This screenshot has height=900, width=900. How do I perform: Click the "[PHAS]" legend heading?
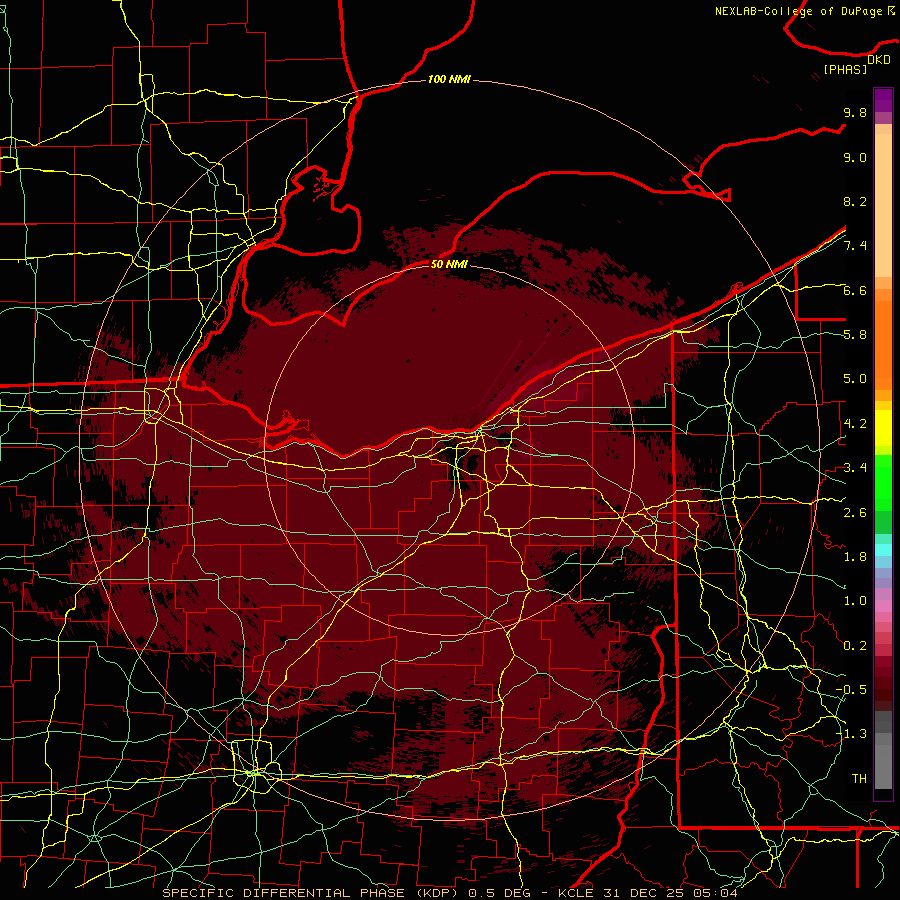click(x=845, y=69)
